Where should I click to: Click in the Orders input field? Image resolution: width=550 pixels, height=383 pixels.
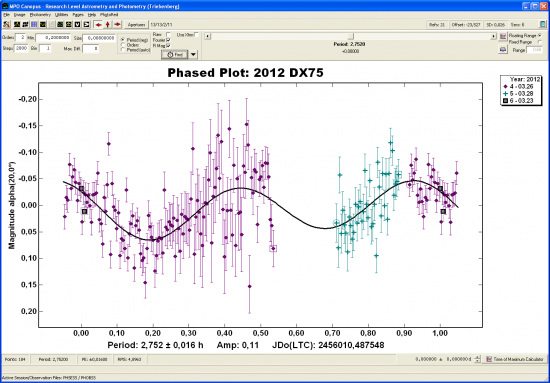20,38
